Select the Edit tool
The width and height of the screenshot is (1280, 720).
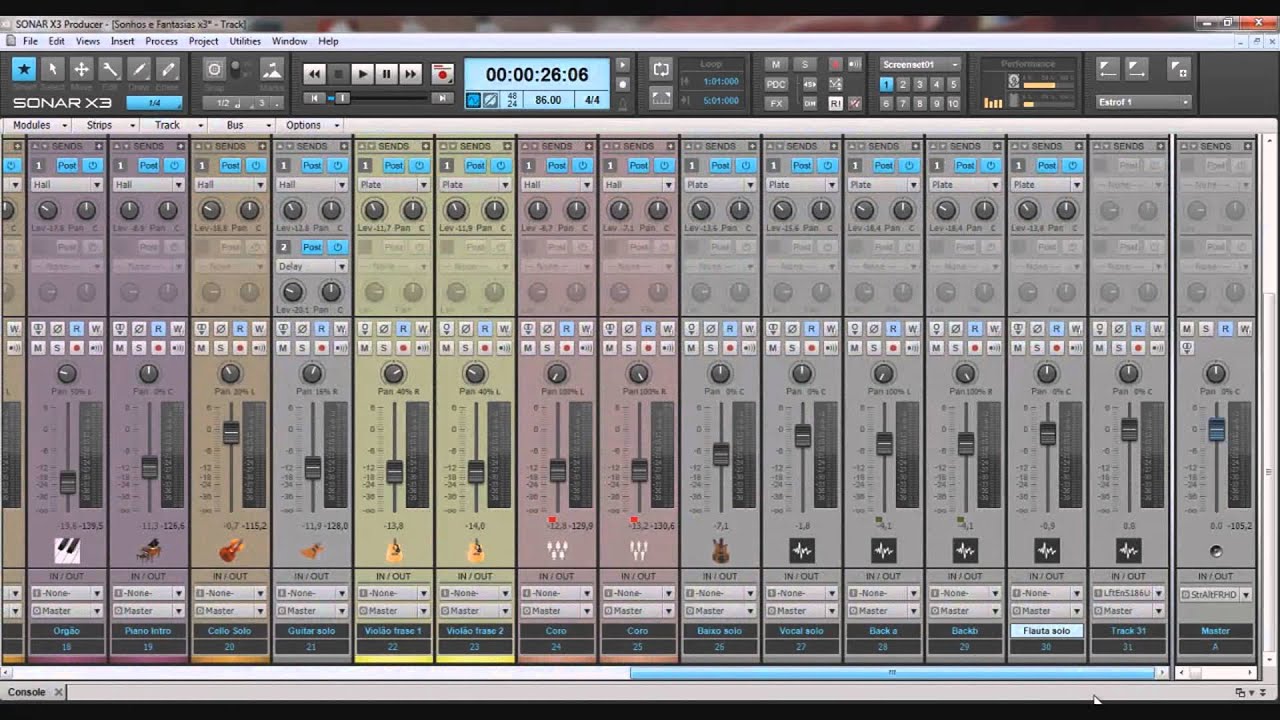click(111, 70)
